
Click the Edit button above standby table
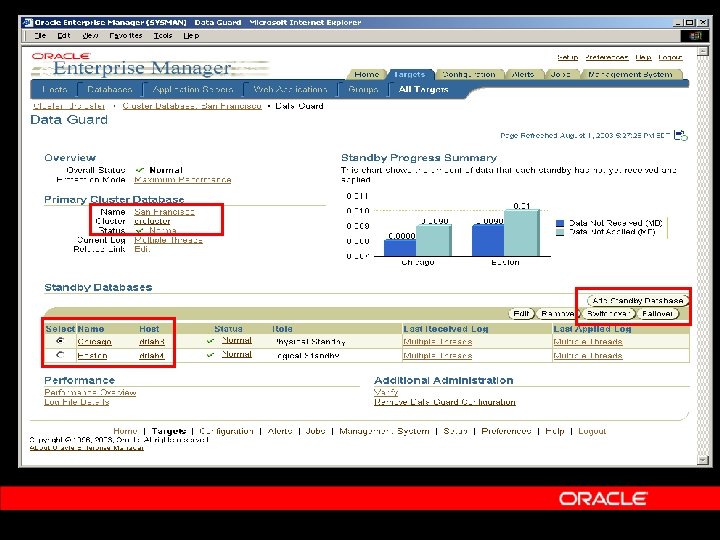tap(521, 314)
